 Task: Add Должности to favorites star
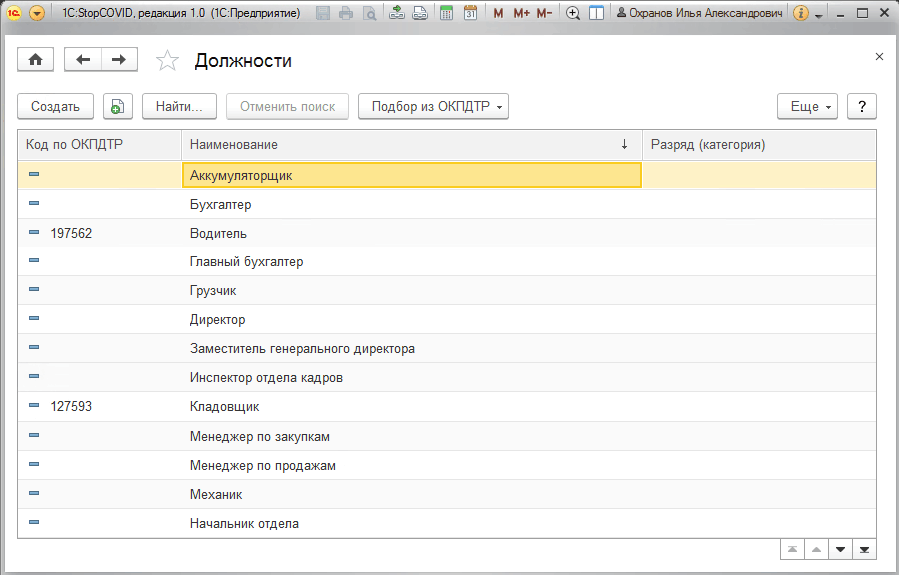pos(167,60)
